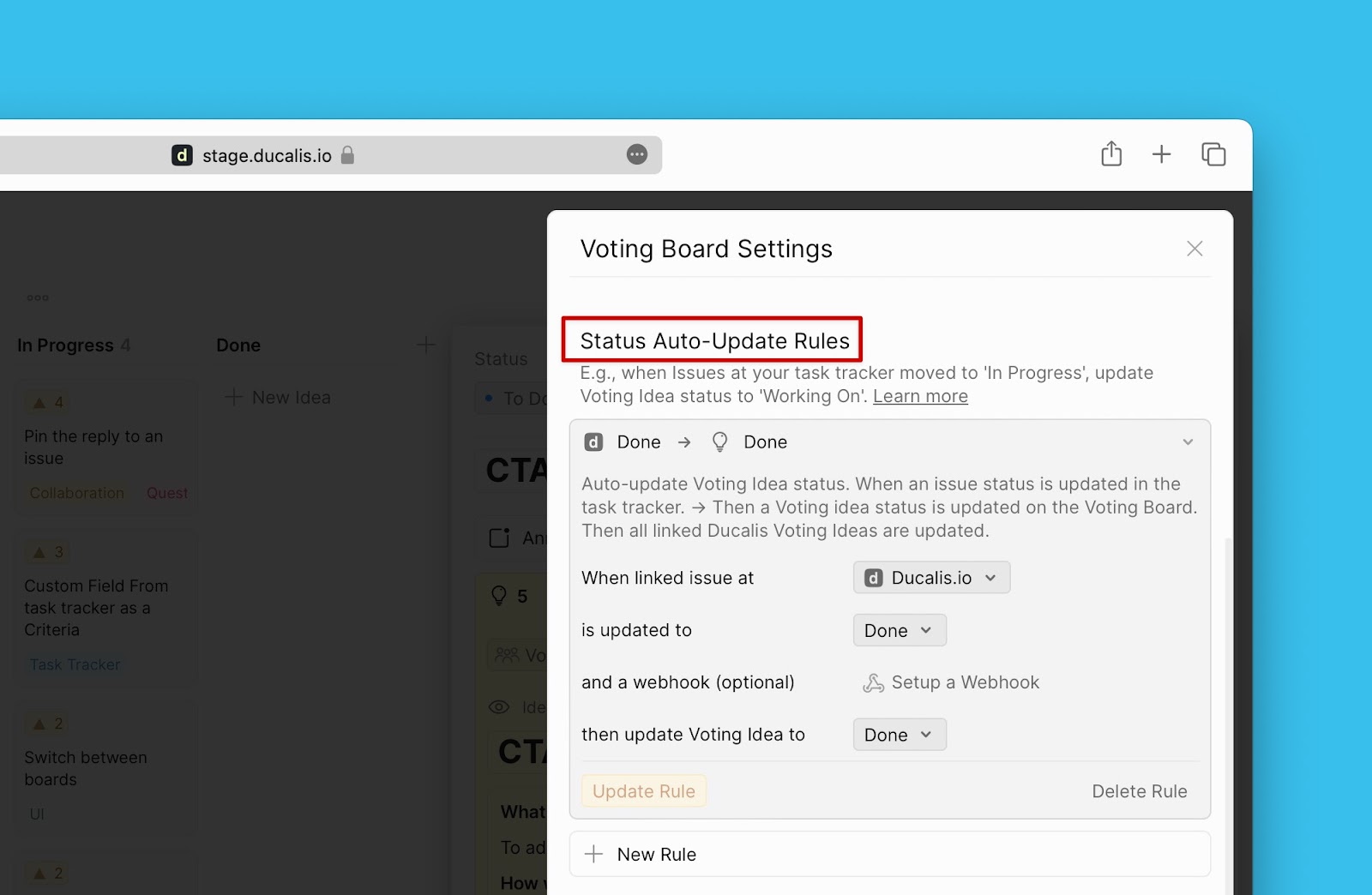1372x895 pixels.
Task: Click the plus icon beside New Rule
Action: click(593, 854)
